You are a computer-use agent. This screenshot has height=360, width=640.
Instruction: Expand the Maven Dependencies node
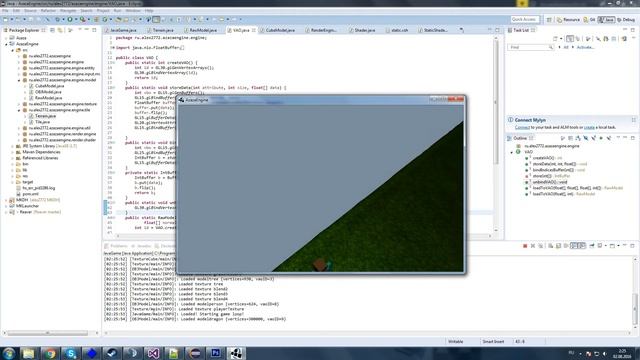tap(12, 152)
